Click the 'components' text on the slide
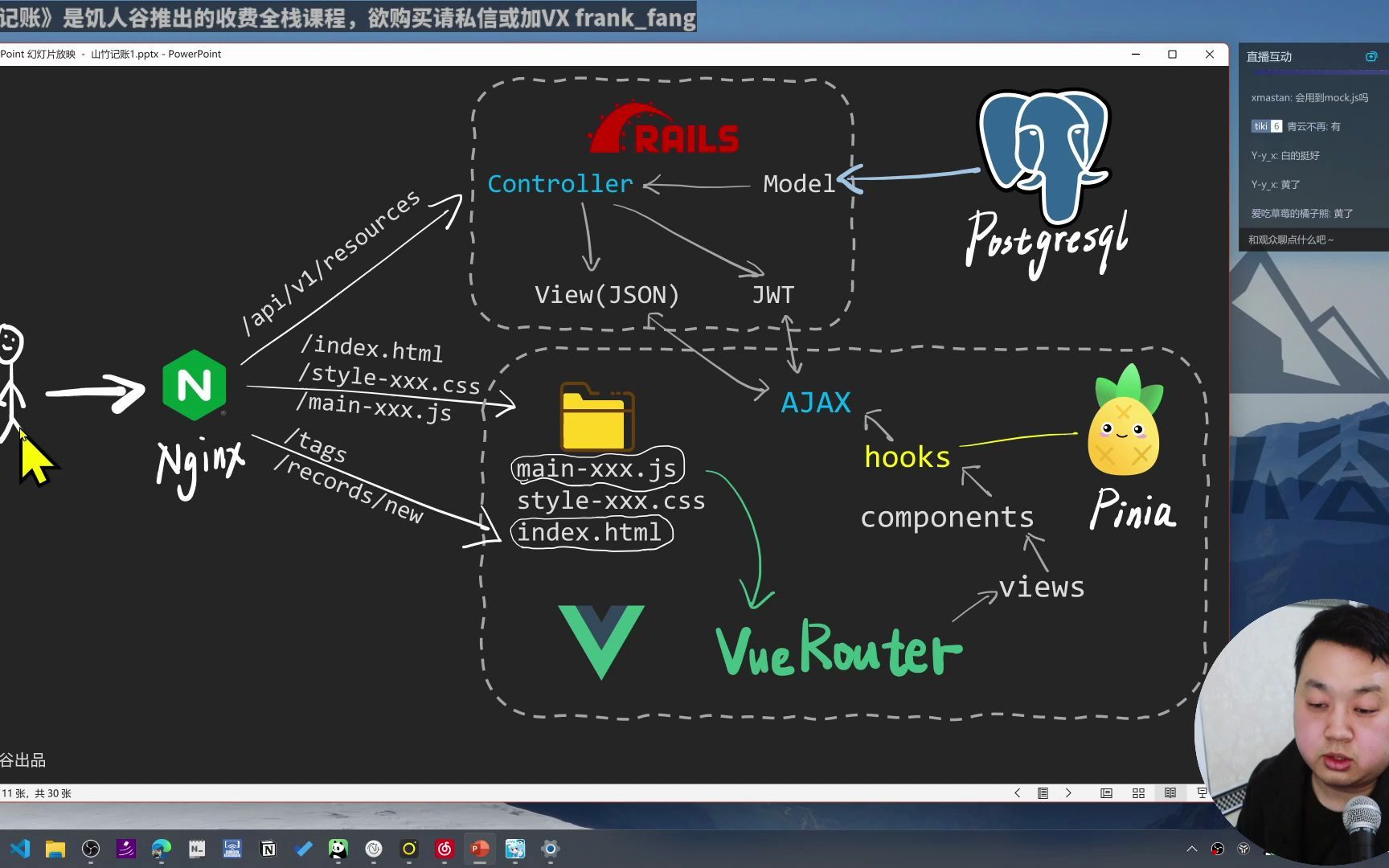This screenshot has height=868, width=1389. click(947, 517)
